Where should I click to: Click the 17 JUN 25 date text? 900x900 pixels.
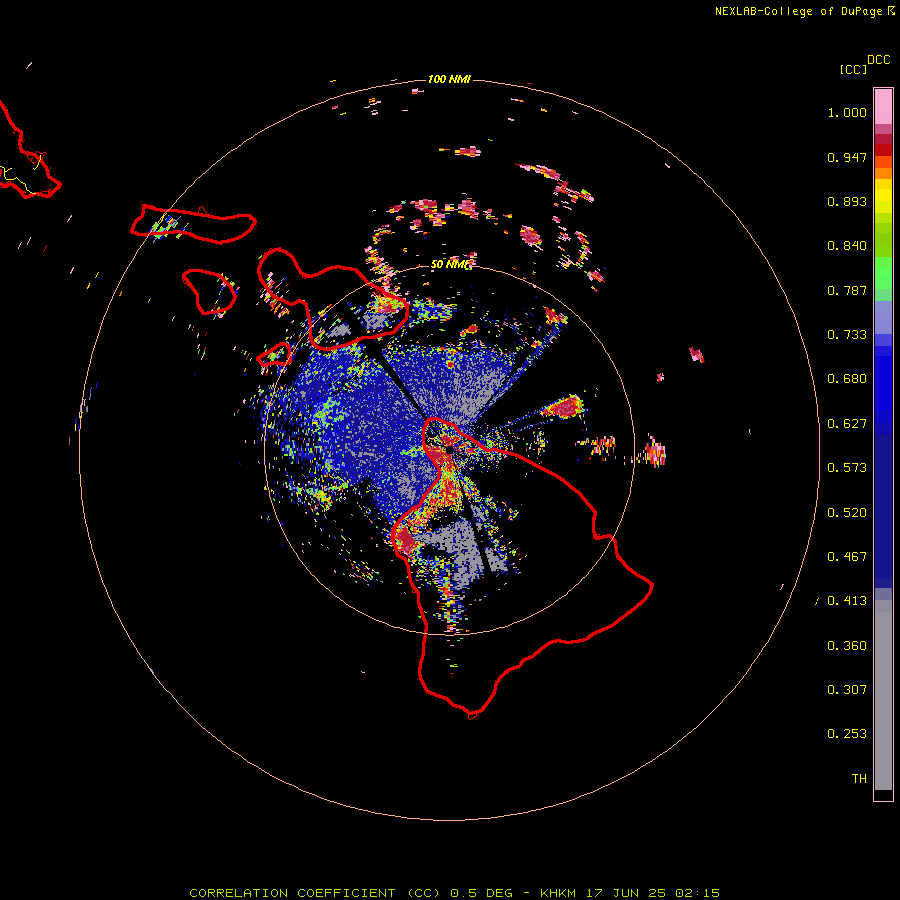625,893
